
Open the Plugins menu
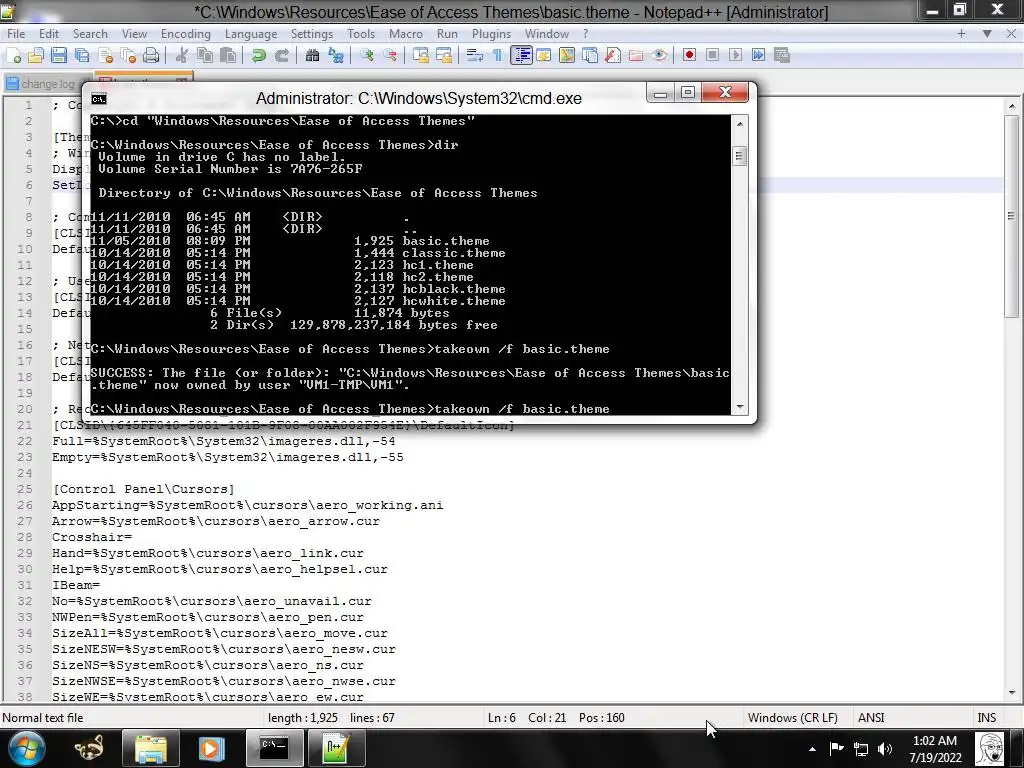[491, 34]
